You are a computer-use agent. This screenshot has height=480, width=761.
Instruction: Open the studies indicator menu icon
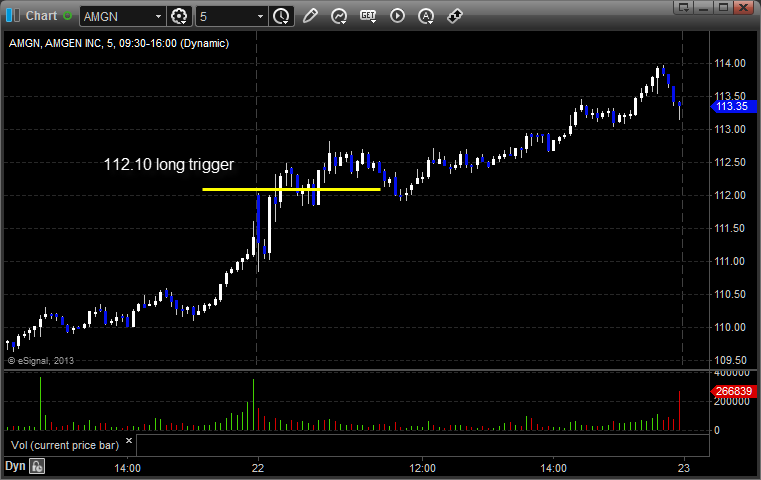tap(339, 17)
